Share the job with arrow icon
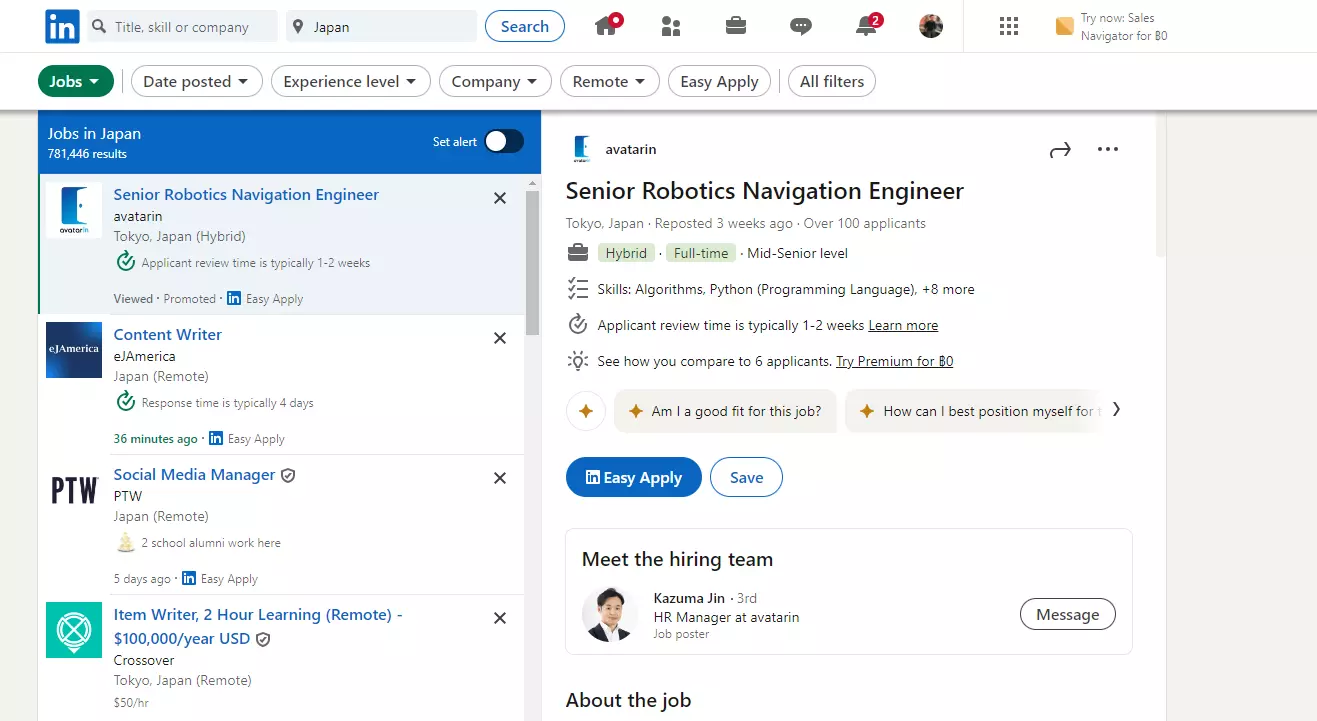 [x=1060, y=150]
